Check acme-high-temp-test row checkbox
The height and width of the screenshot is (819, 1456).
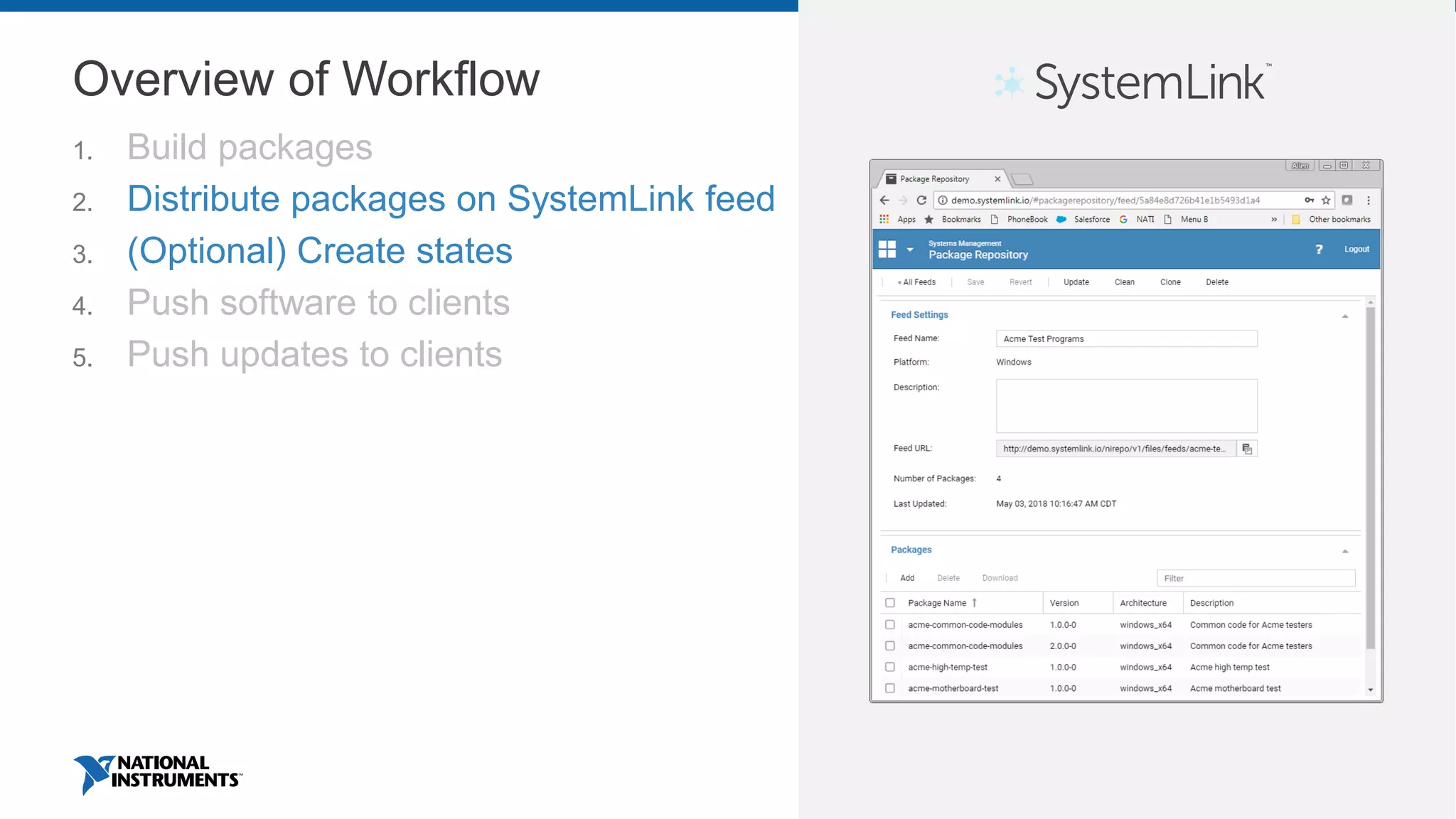890,667
